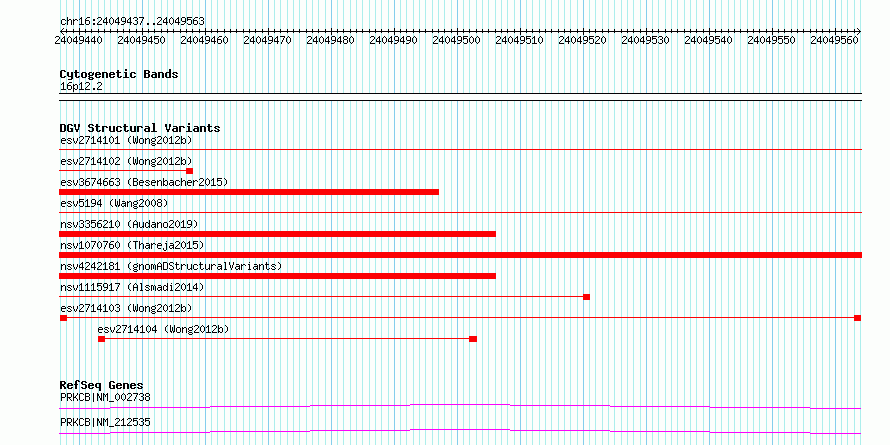Click ruler tick label 24049500
Viewport: 890px width, 445px height.
pos(456,40)
